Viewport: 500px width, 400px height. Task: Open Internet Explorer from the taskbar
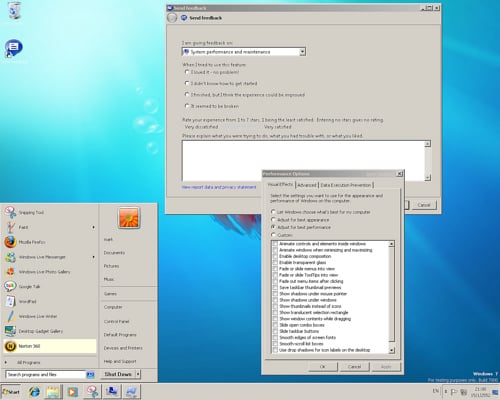tap(34, 392)
